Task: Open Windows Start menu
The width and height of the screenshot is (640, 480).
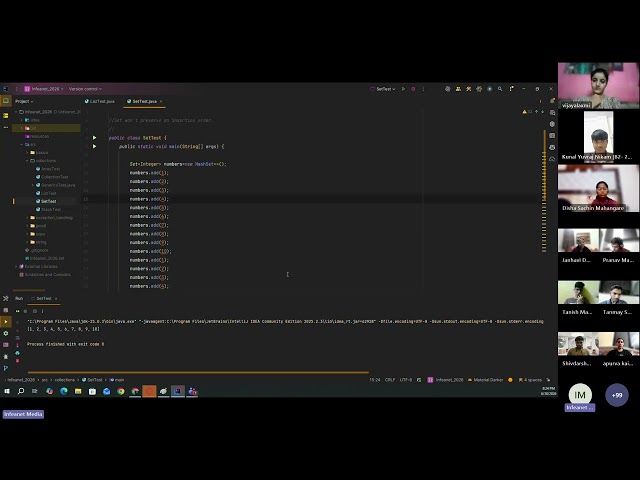Action: (x=7, y=391)
